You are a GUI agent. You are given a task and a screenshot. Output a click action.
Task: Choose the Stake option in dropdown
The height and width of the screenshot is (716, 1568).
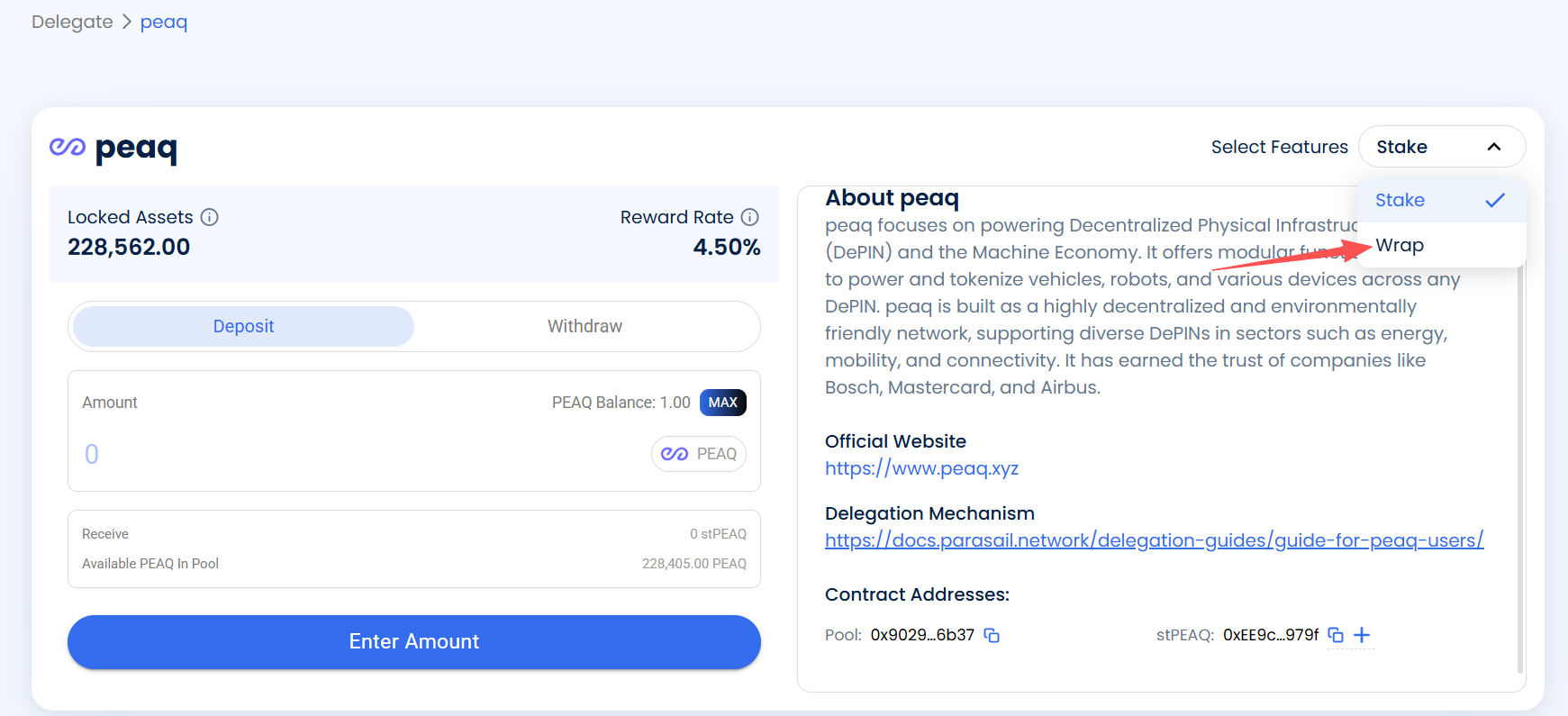tap(1441, 200)
